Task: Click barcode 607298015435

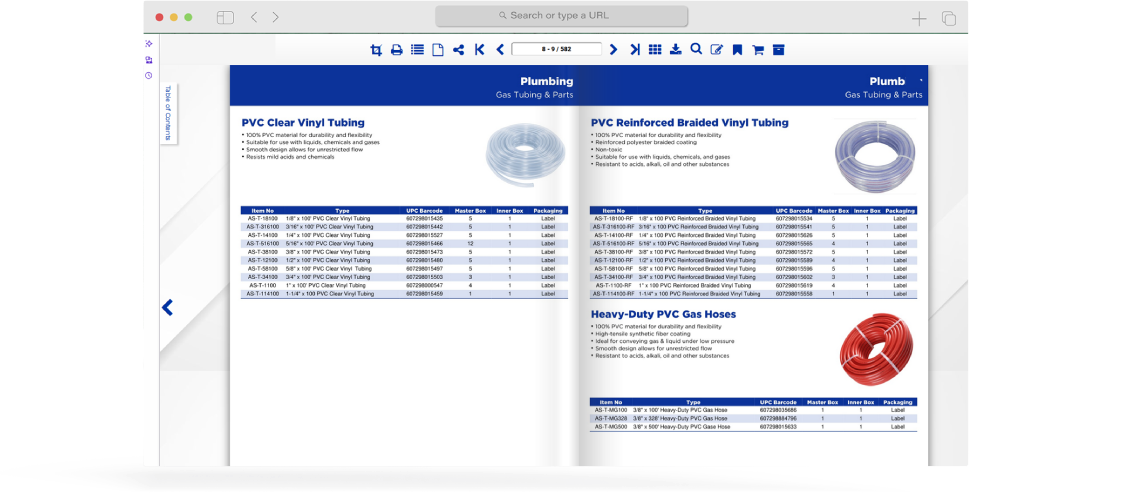Action: pyautogui.click(x=425, y=218)
